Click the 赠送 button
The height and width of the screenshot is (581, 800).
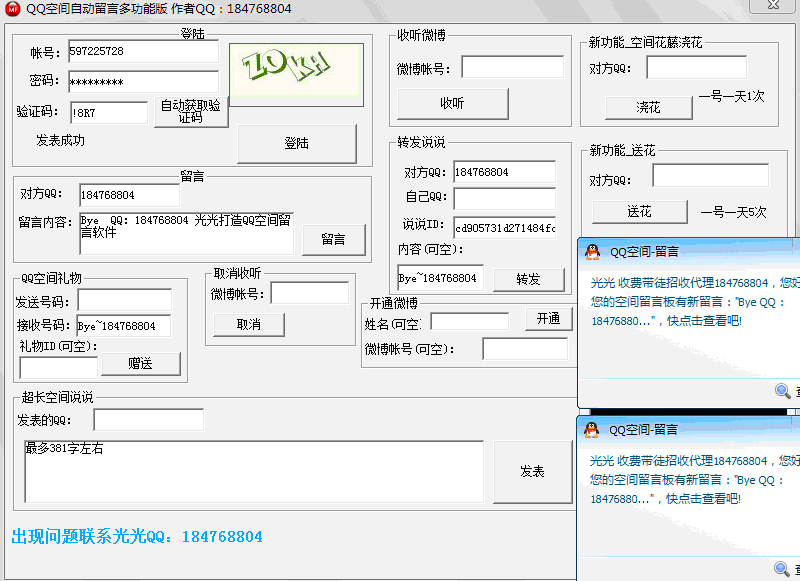(x=141, y=364)
